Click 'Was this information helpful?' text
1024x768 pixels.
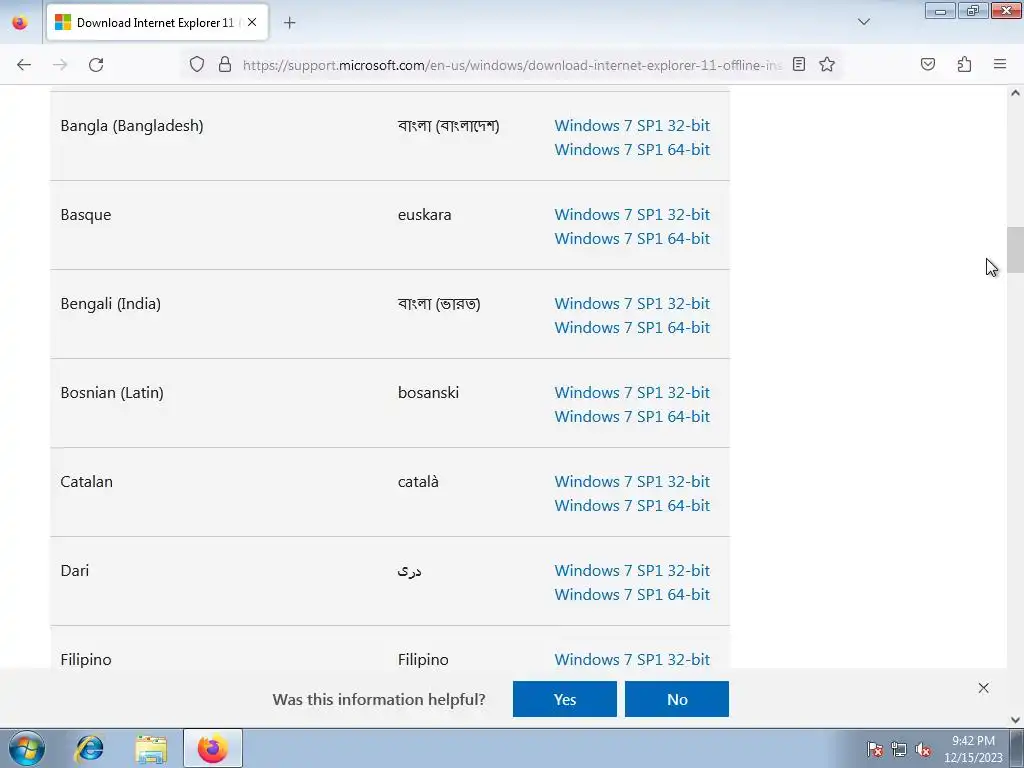(x=379, y=699)
